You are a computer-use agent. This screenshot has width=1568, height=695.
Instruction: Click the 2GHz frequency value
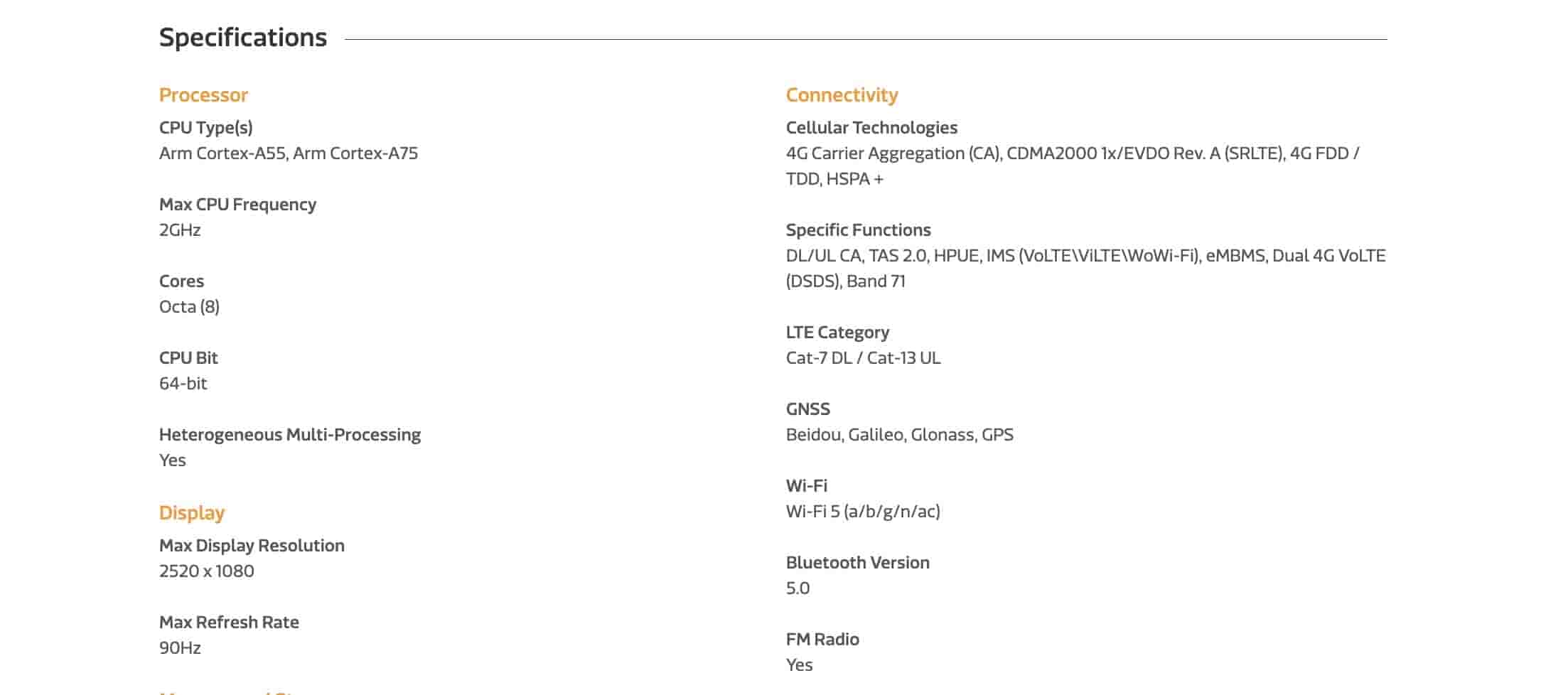[x=180, y=230]
